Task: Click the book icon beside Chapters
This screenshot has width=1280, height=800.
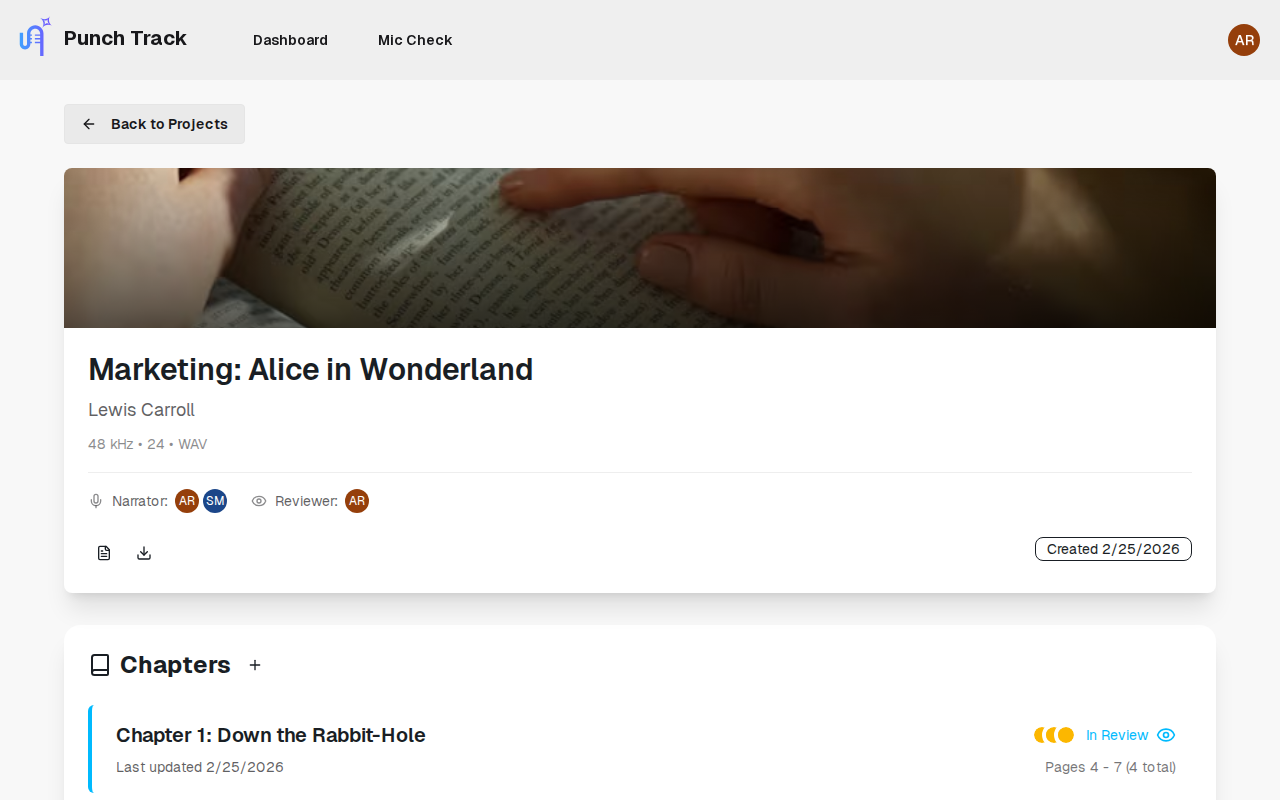Action: point(100,665)
